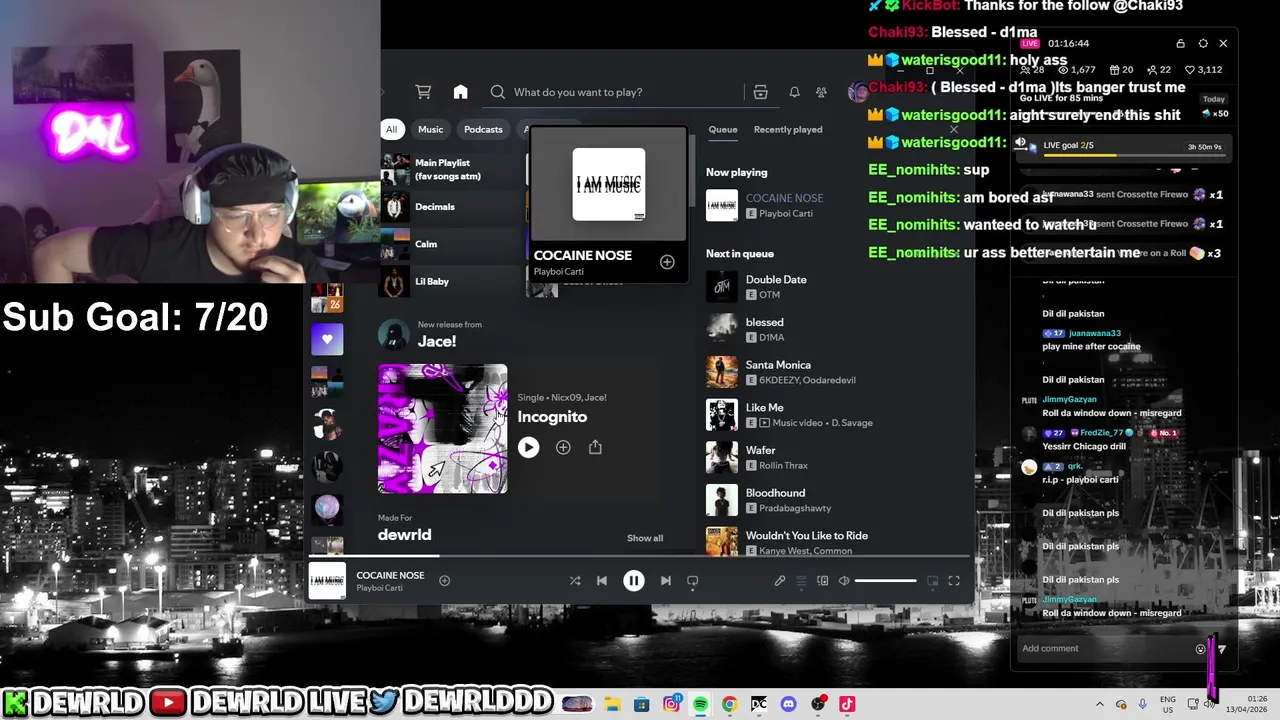Select Wafer by Rollin Thrax in queue

point(830,457)
